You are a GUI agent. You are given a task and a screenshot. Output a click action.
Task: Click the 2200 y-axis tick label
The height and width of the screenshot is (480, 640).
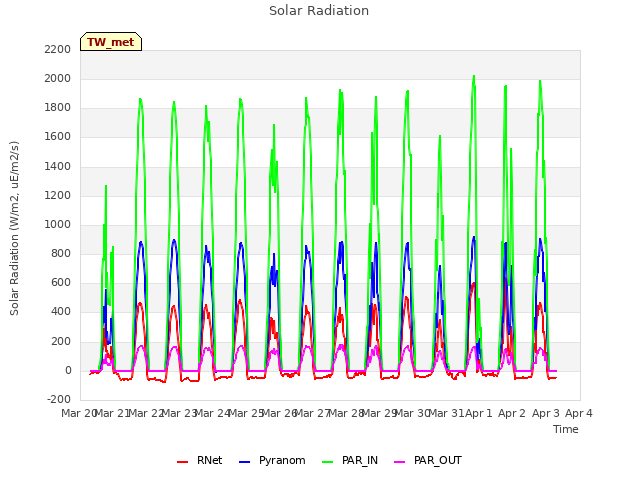pos(58,49)
